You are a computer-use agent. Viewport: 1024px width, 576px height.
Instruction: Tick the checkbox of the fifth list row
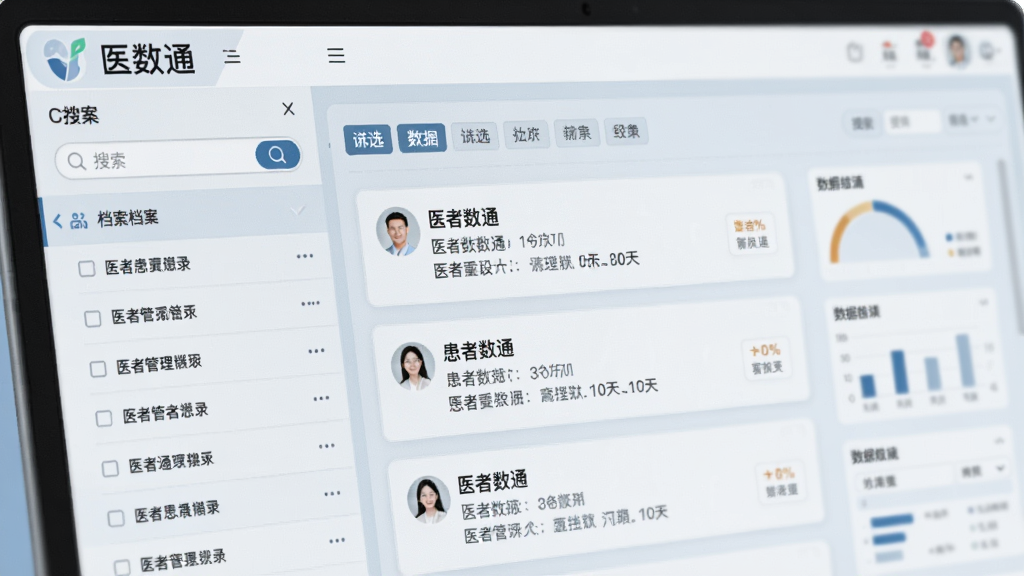(110, 468)
